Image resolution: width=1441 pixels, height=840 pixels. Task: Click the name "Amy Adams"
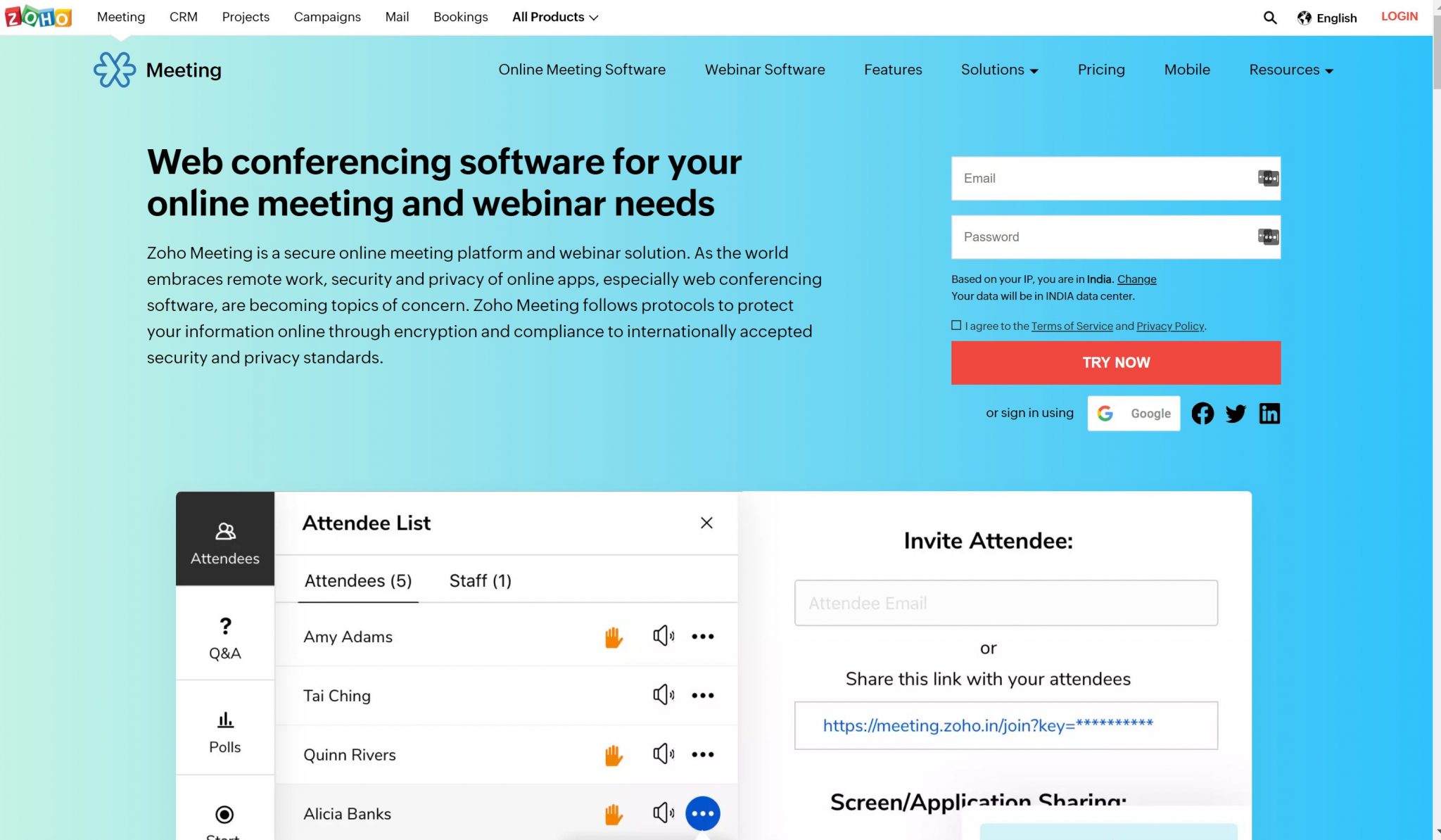pyautogui.click(x=348, y=637)
